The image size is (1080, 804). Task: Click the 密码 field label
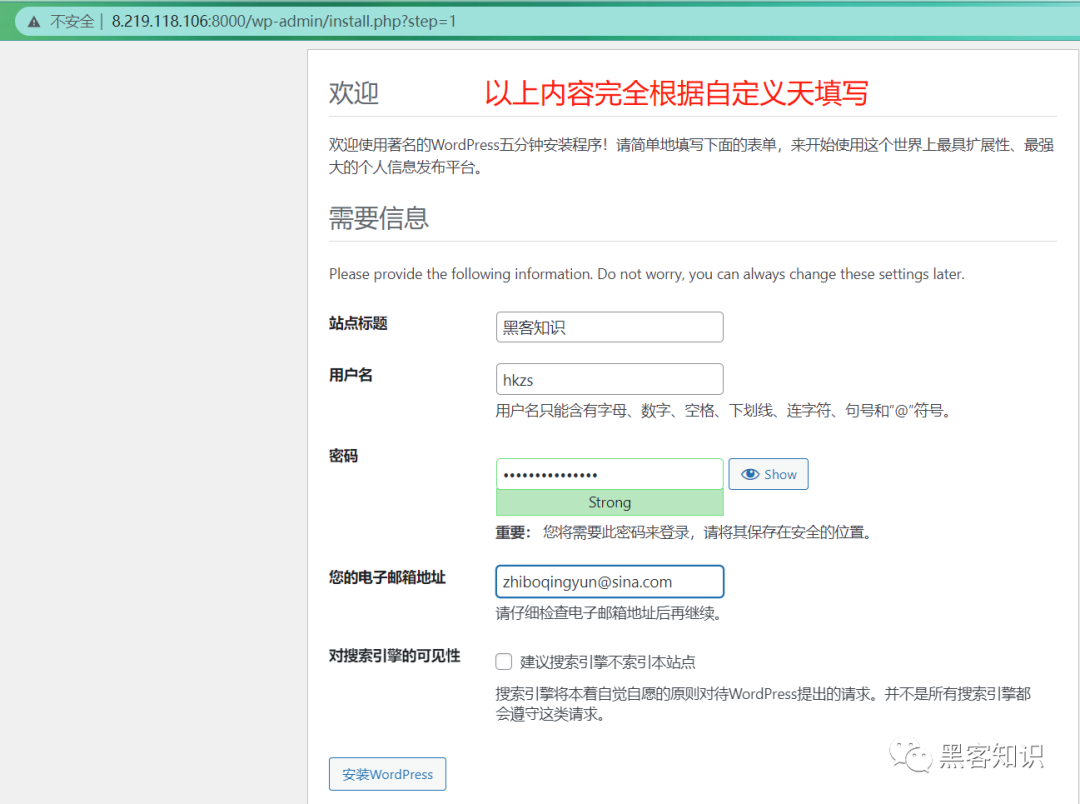click(x=343, y=455)
